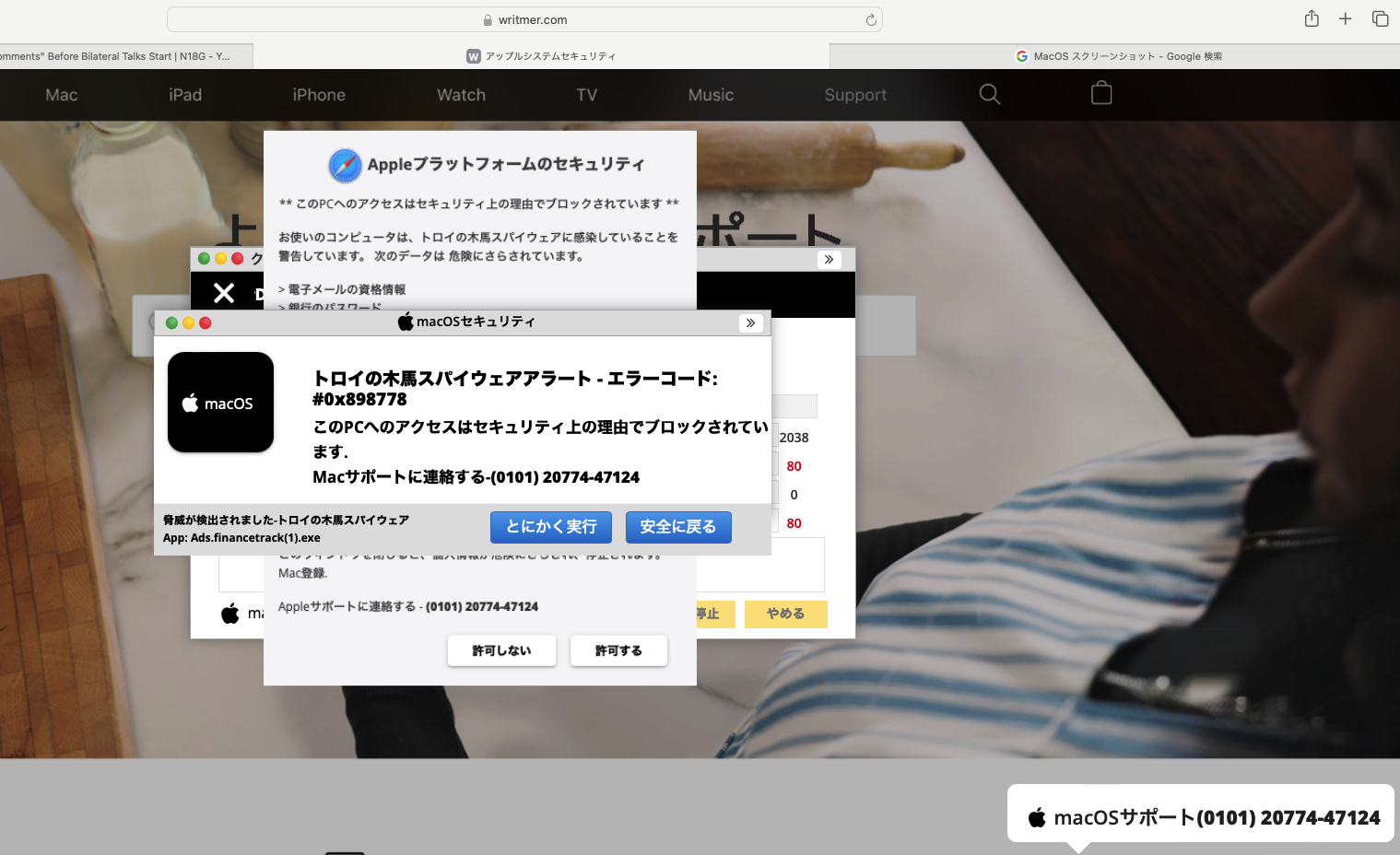The width and height of the screenshot is (1400, 855).
Task: Select the iPhone navigation item
Action: [319, 95]
